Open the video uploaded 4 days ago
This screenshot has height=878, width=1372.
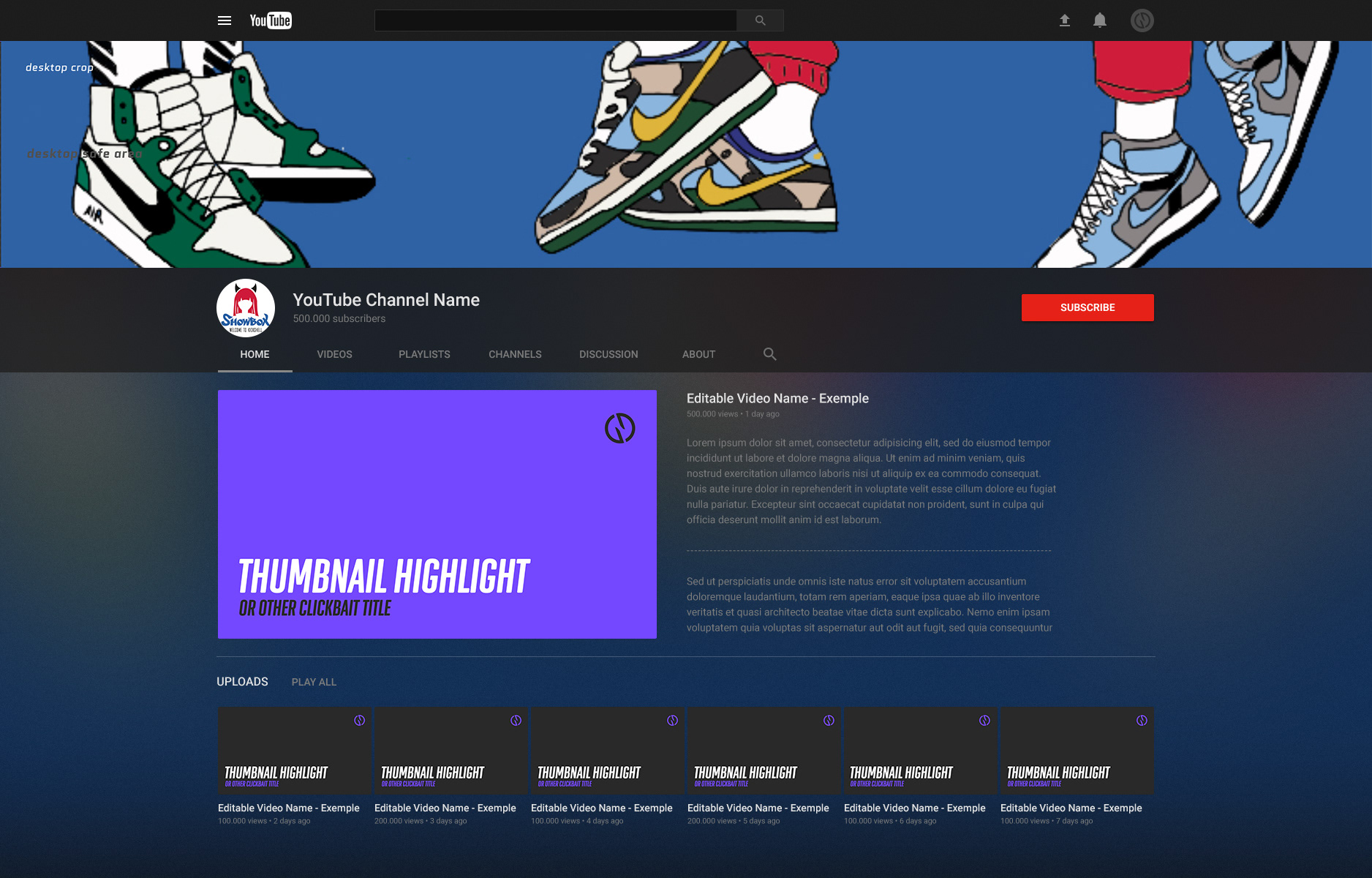click(x=608, y=750)
